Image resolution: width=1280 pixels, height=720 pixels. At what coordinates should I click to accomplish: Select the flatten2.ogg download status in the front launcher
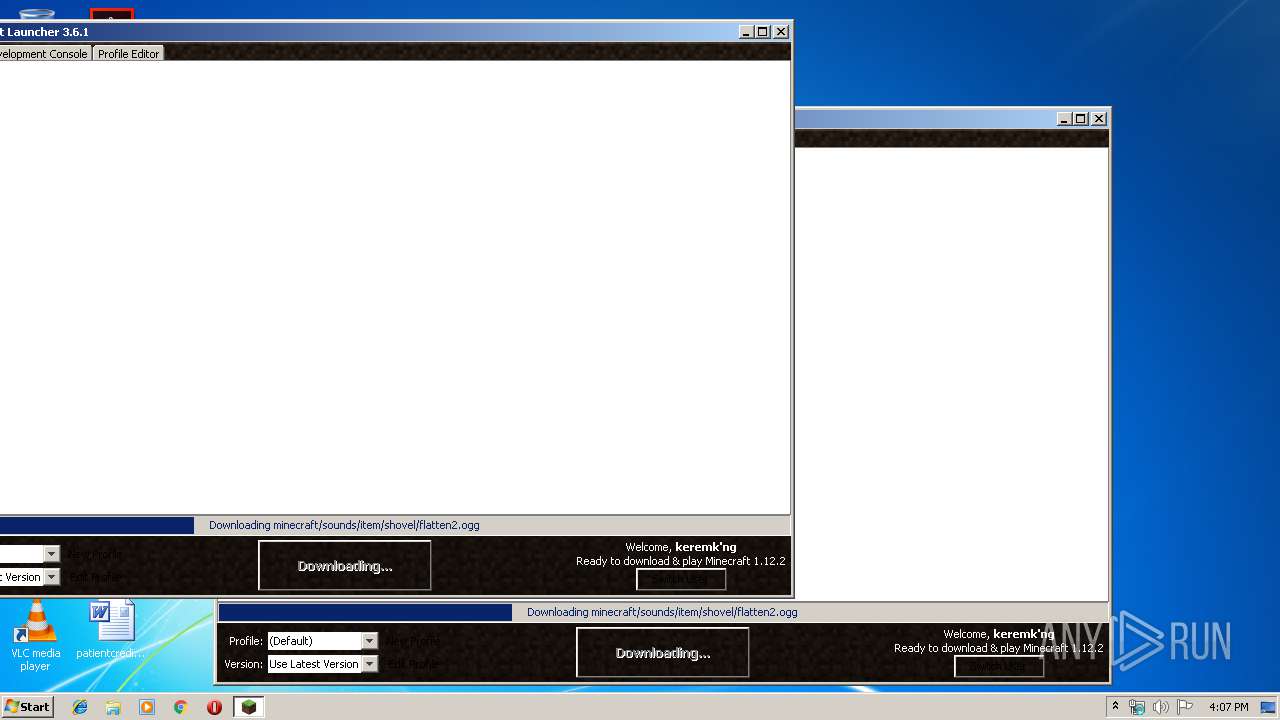coord(344,525)
